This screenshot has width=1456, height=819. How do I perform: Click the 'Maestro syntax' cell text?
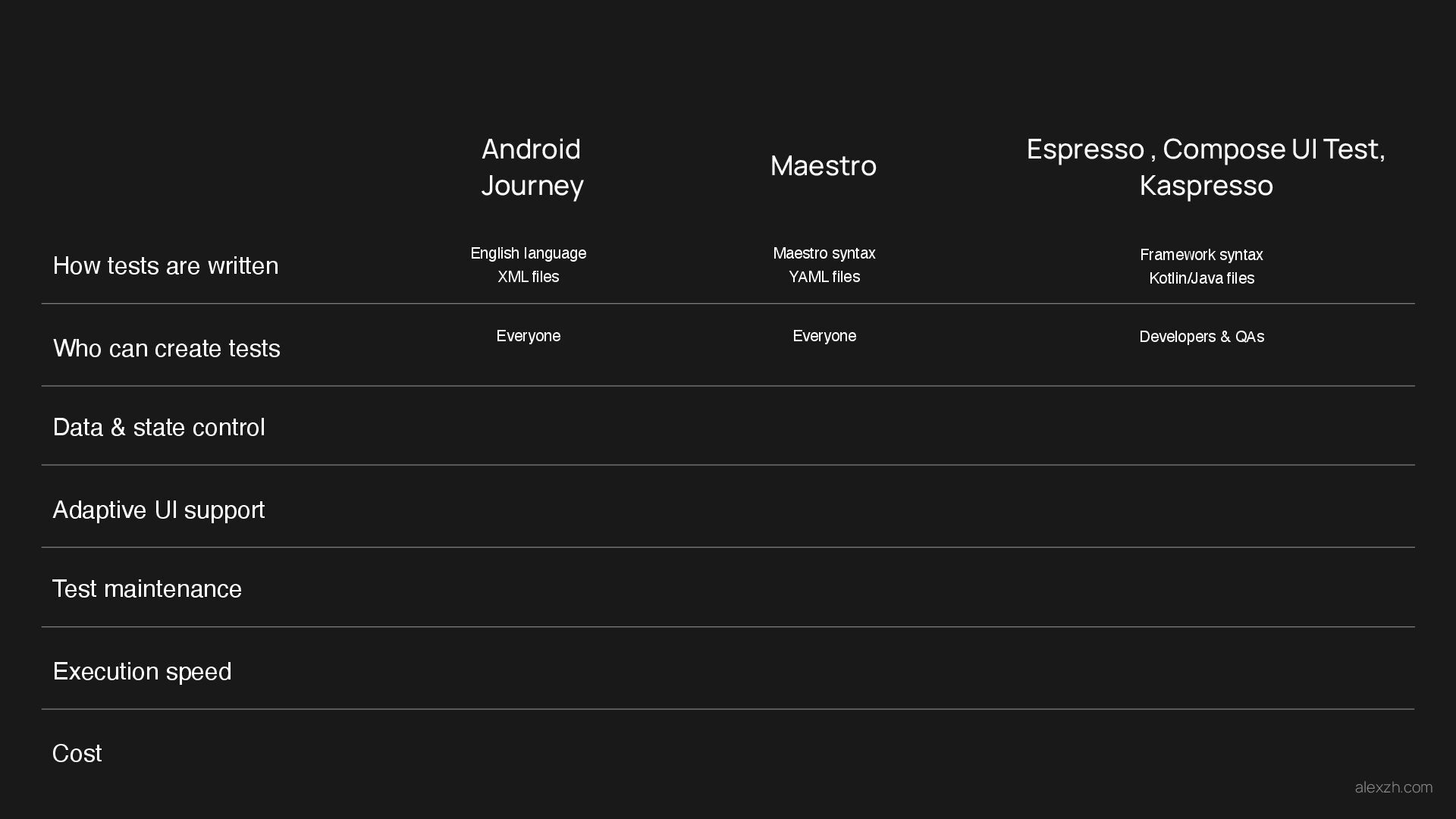(824, 253)
